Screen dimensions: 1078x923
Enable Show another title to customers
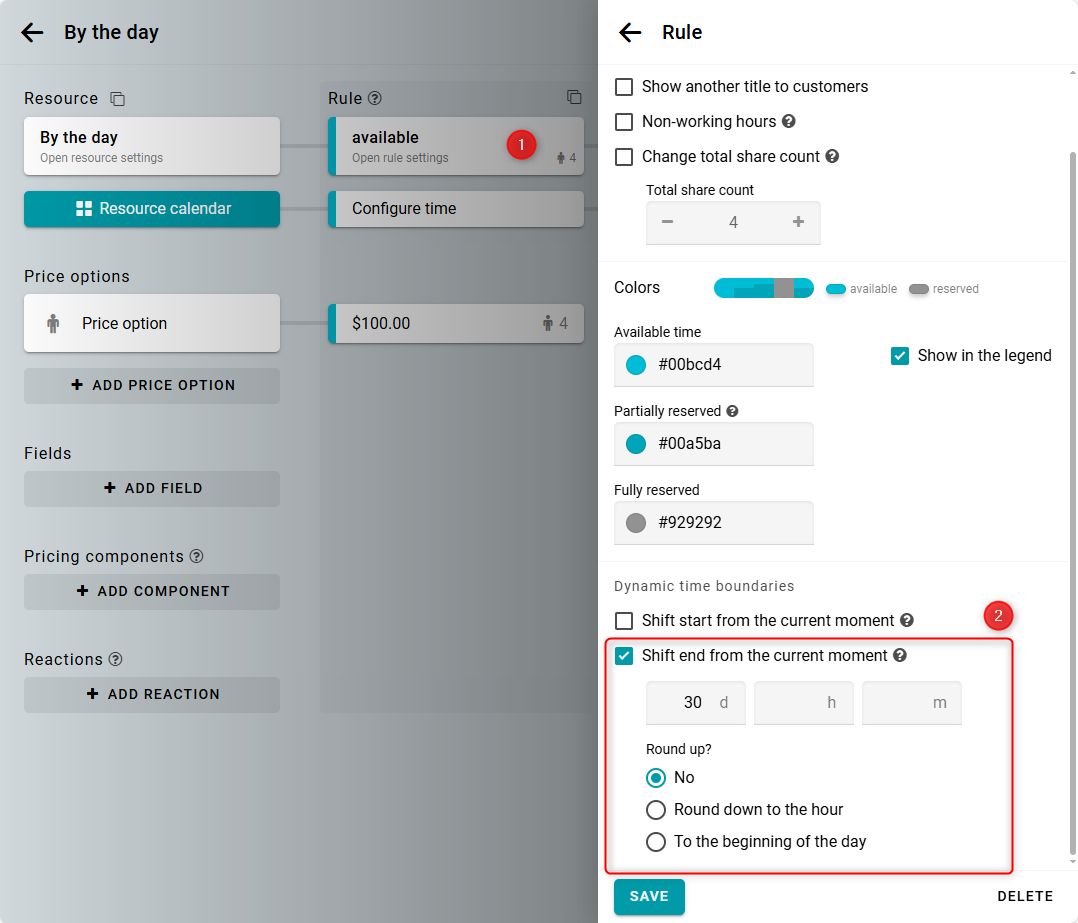point(624,87)
